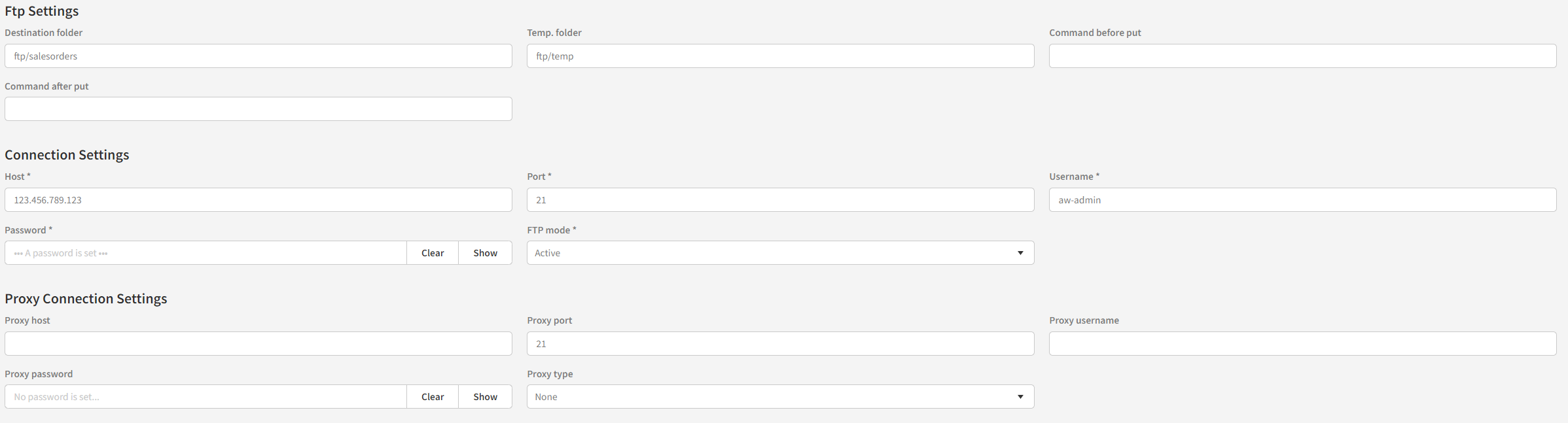Edit the connection Port field

[780, 200]
